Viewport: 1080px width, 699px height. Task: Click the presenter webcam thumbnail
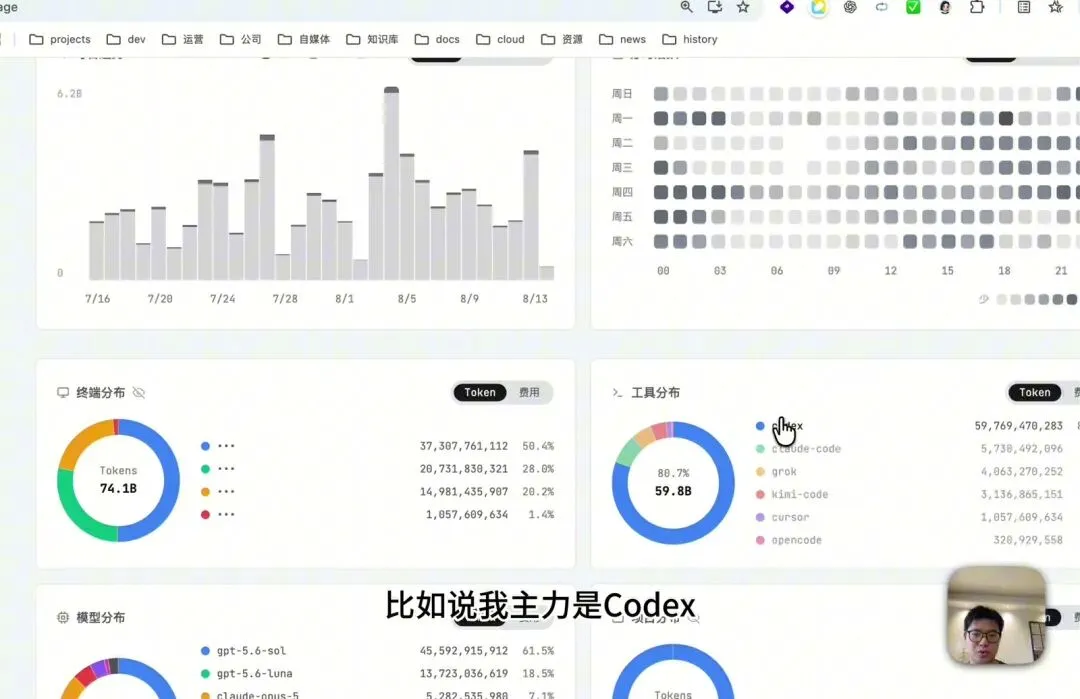pos(997,616)
